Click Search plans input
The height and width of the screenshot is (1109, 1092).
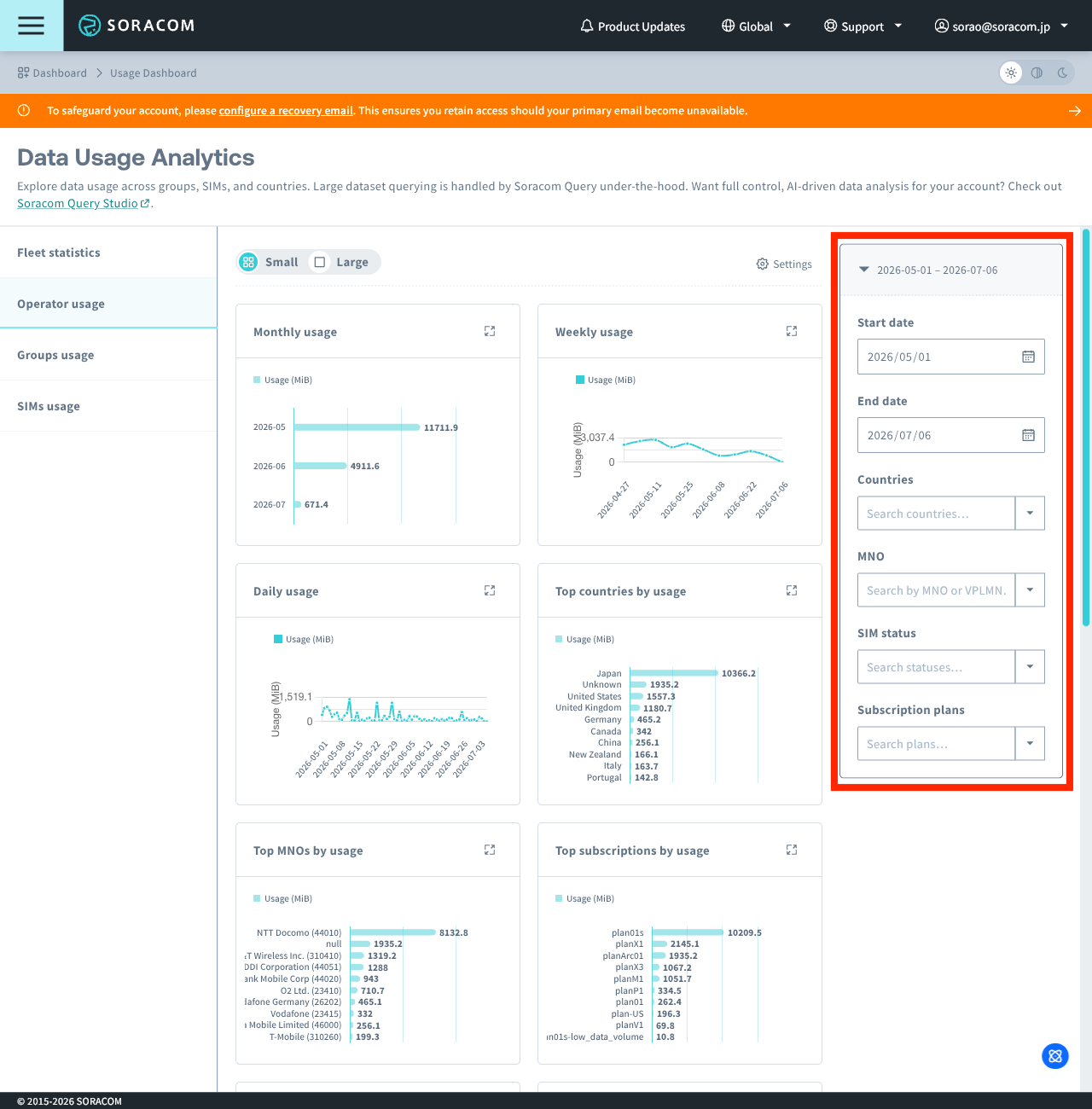point(936,744)
